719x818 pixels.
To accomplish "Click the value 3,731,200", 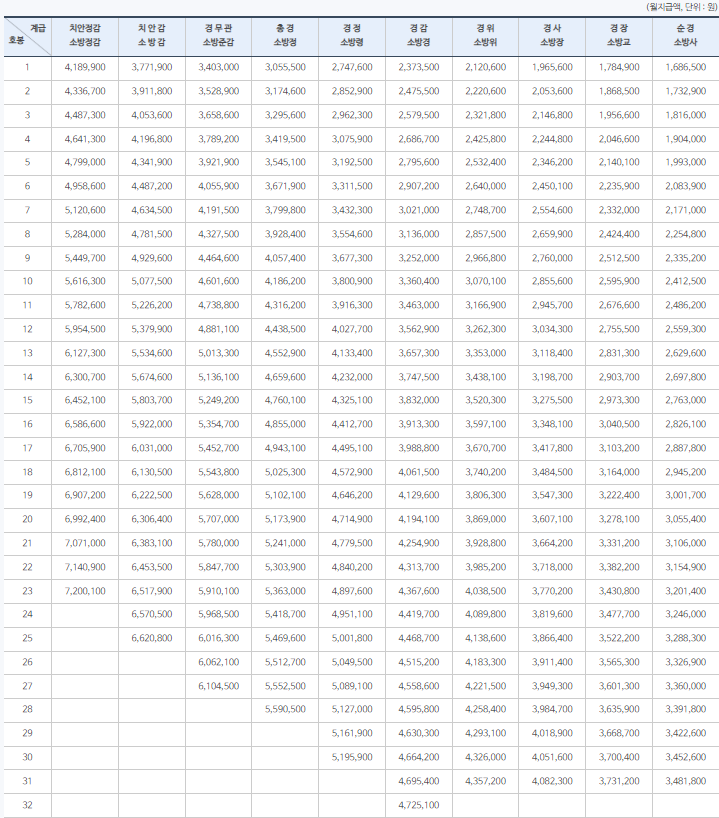I will [x=619, y=781].
